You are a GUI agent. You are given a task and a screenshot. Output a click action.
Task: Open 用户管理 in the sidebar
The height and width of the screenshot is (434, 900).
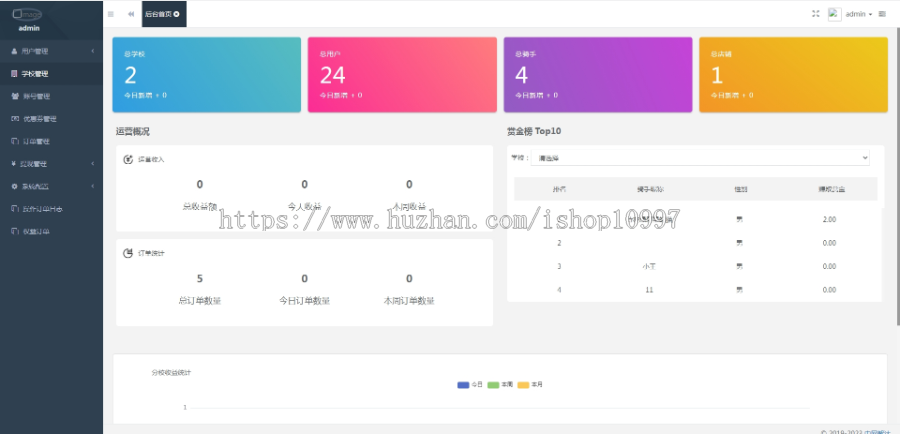(51, 51)
